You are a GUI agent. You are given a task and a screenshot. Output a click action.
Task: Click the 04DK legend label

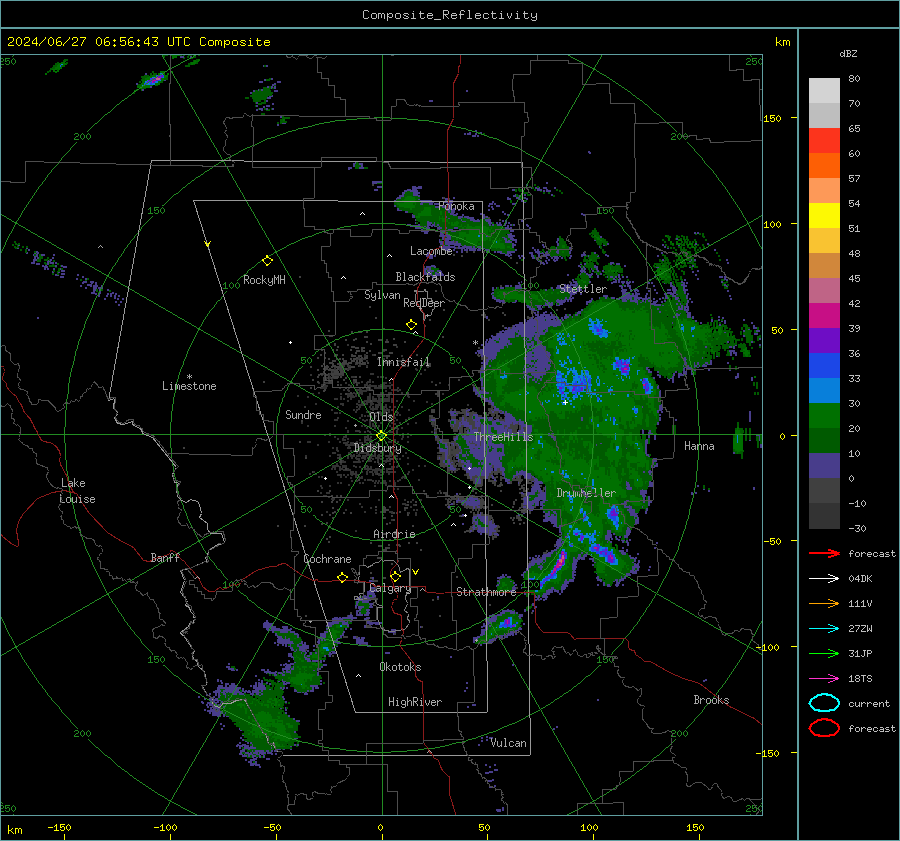click(x=860, y=579)
